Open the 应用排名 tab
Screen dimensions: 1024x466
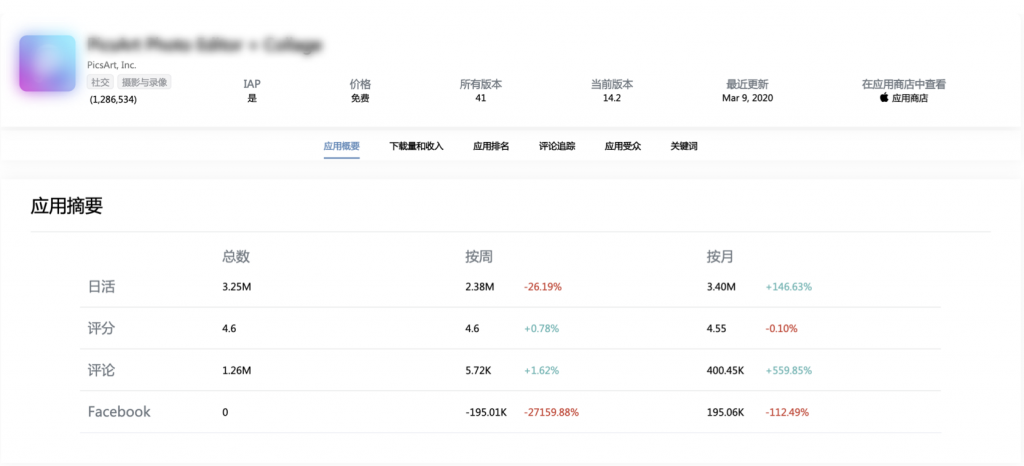pyautogui.click(x=491, y=146)
